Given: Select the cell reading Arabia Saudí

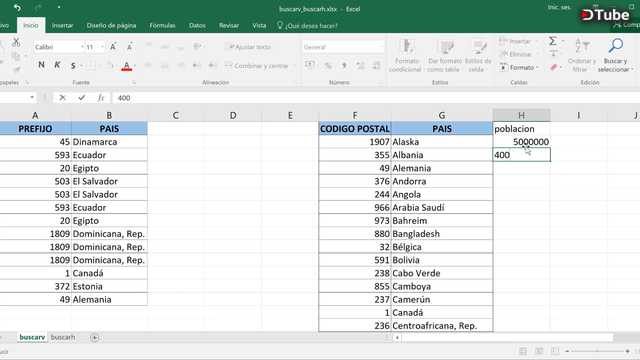Looking at the screenshot, I should click(442, 207).
